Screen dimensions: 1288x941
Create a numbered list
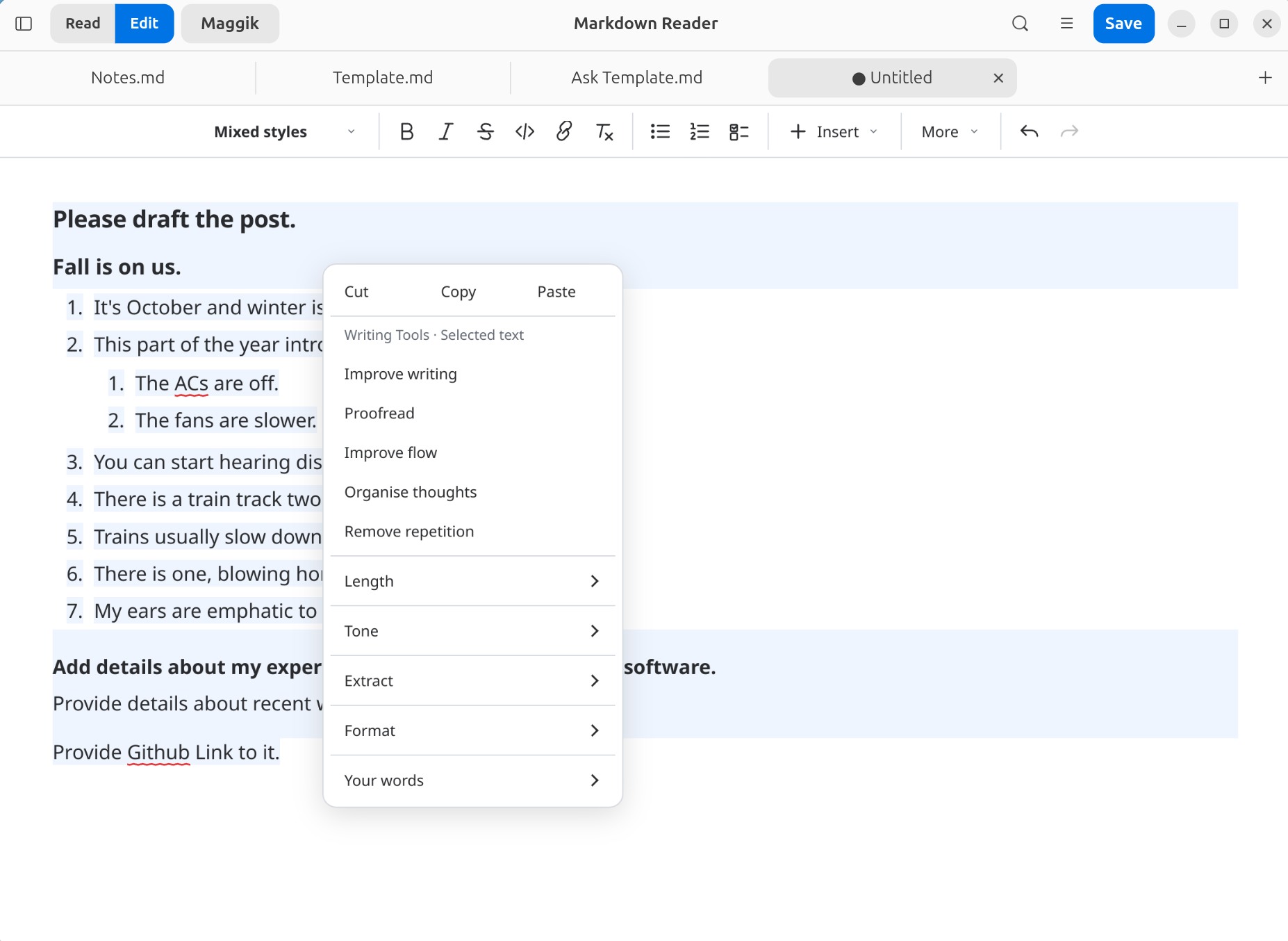700,131
